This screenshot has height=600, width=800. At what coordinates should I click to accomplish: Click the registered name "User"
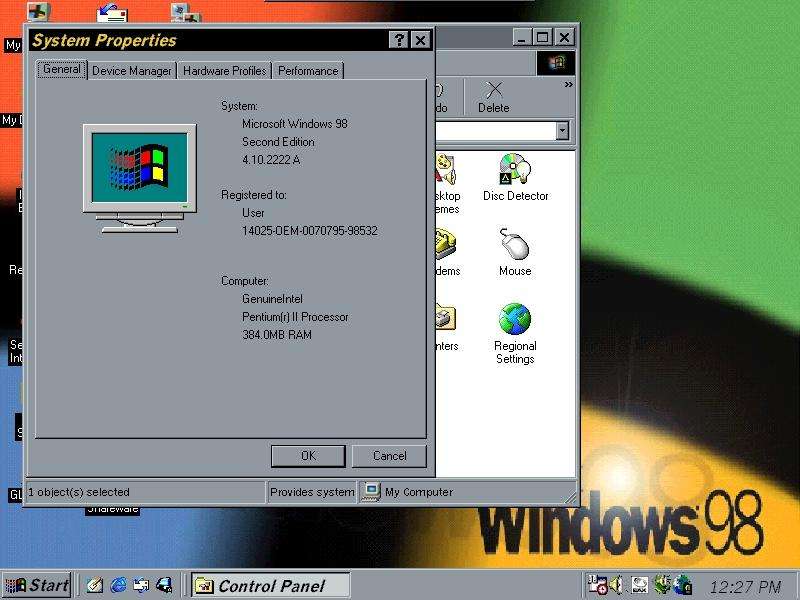(253, 213)
